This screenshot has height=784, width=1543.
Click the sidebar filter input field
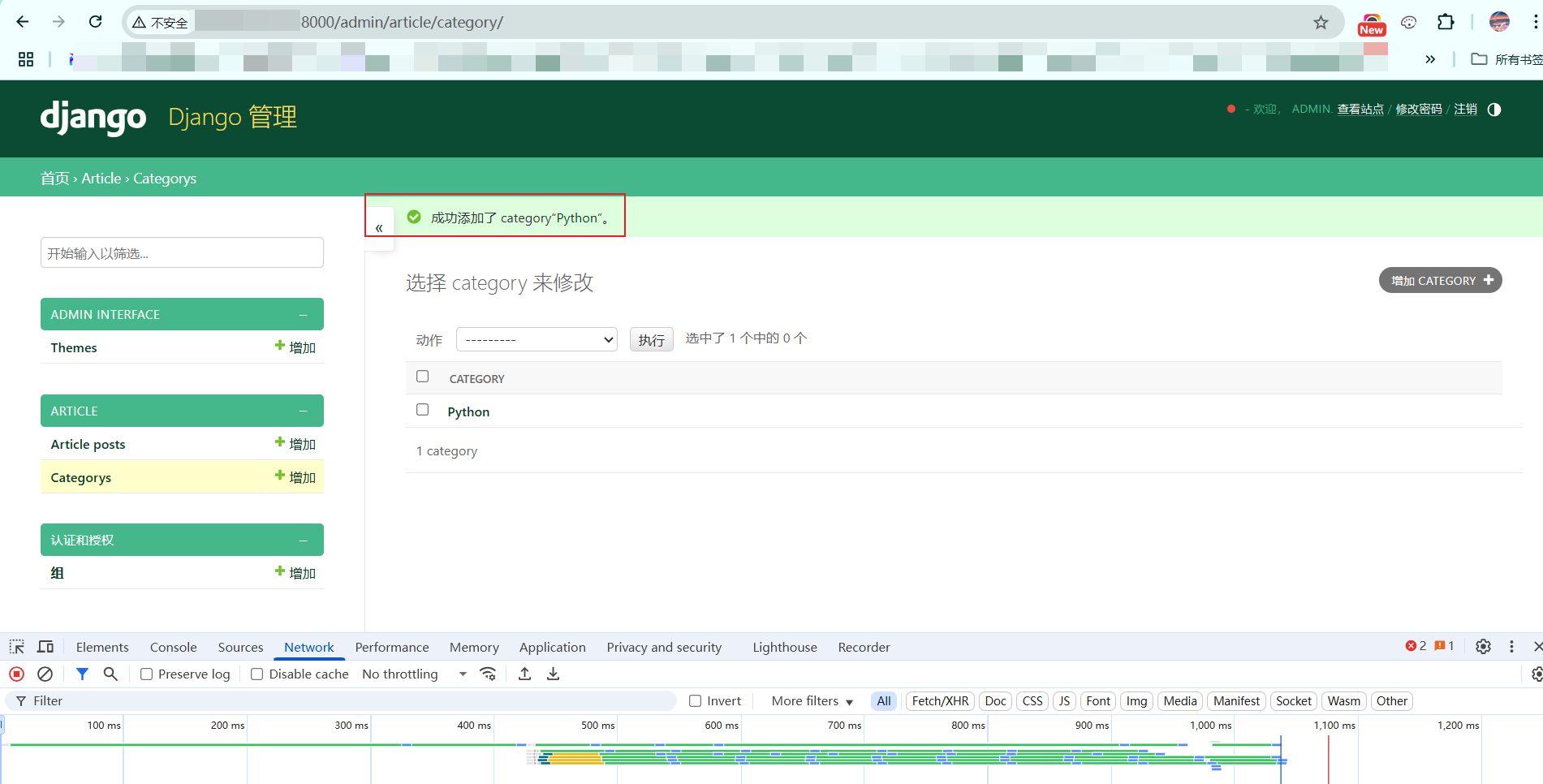click(x=182, y=253)
